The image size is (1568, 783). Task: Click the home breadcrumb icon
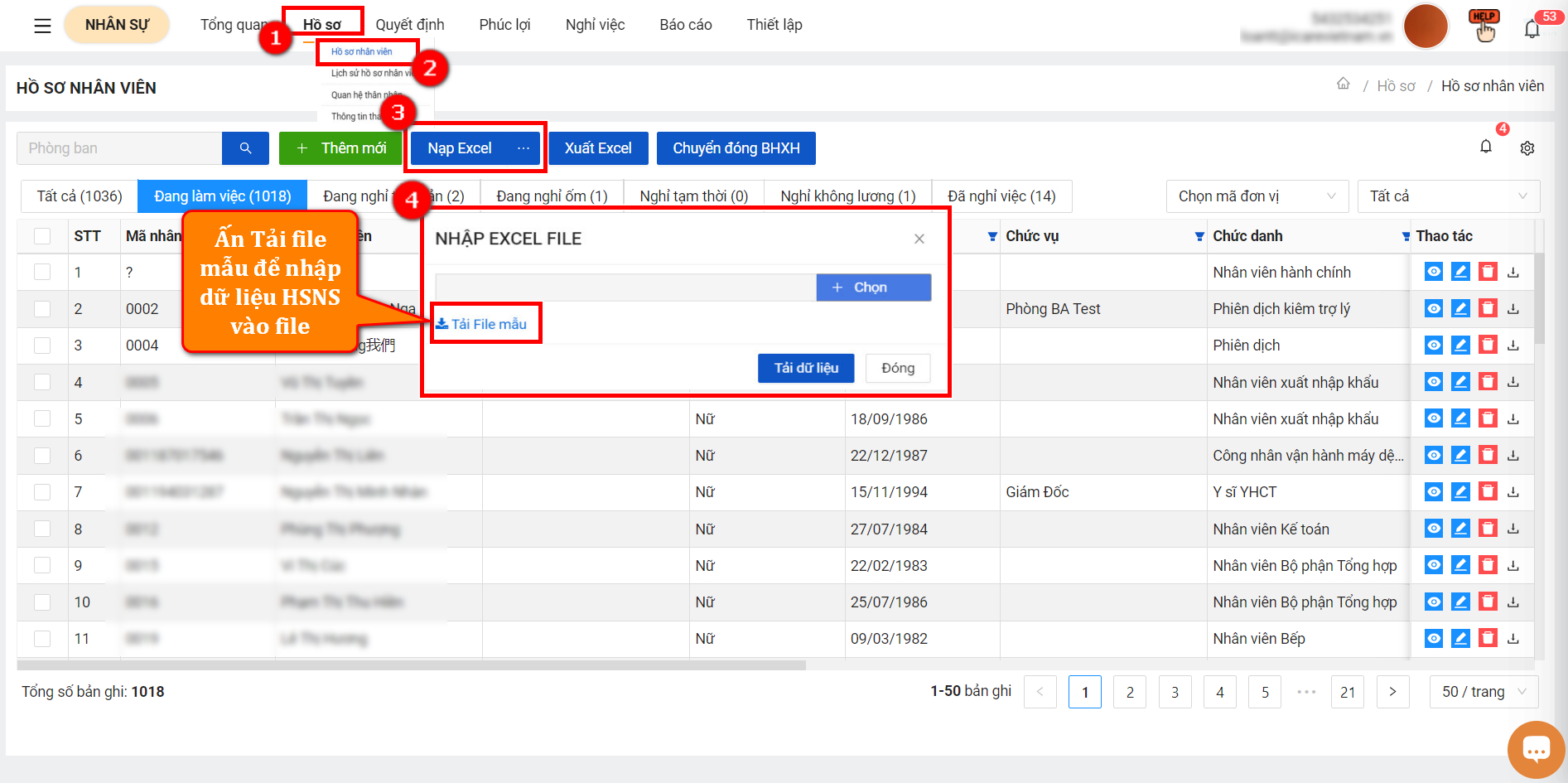click(1344, 85)
